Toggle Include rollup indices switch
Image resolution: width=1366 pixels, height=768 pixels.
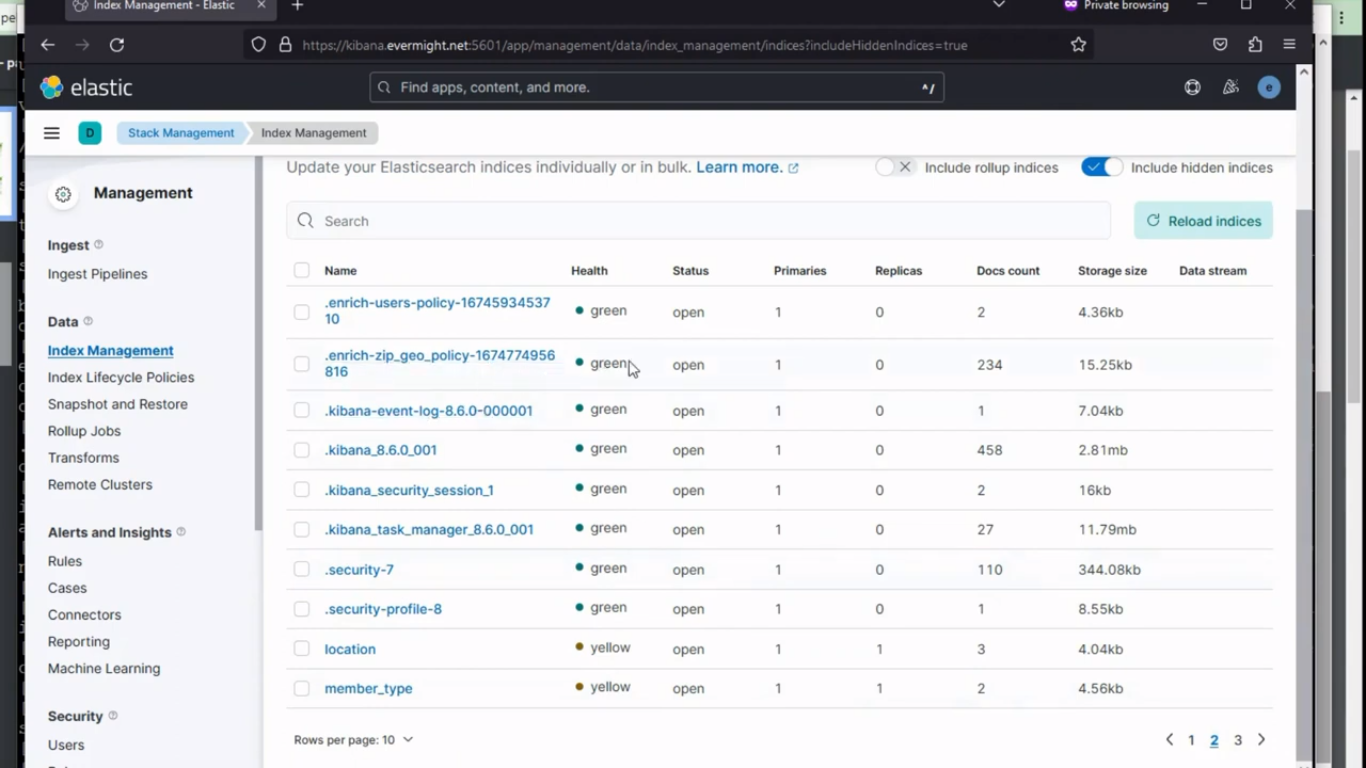894,167
